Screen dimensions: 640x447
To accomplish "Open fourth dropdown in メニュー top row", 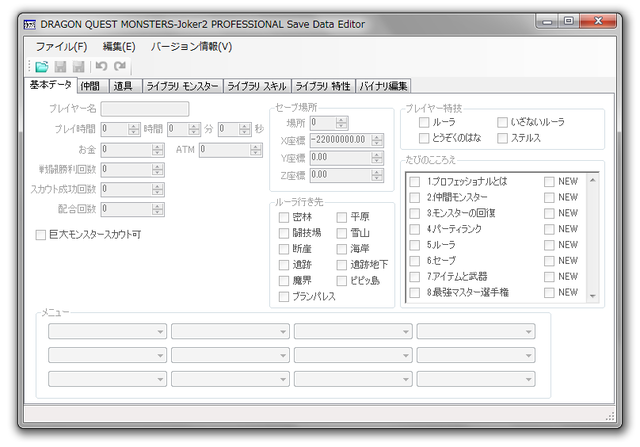I will coord(476,331).
